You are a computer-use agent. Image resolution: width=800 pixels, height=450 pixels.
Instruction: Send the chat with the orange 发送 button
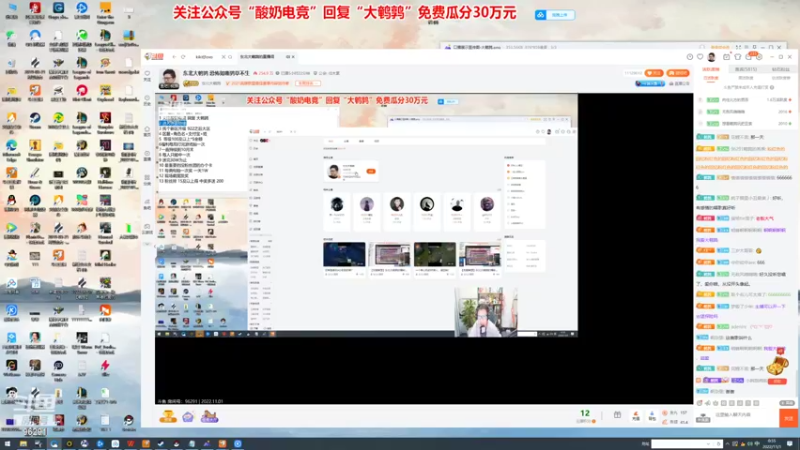788,418
